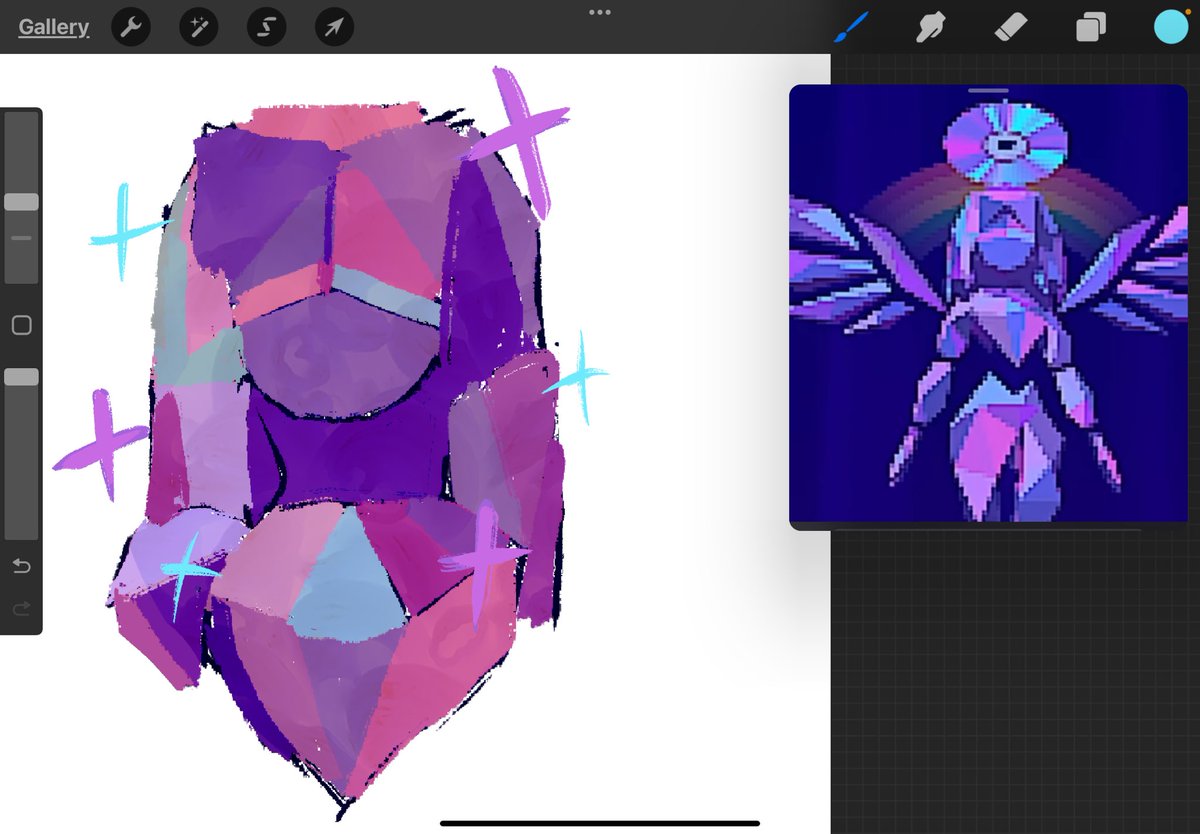This screenshot has width=1200, height=834.
Task: Redo the last undone stroke
Action: coord(21,608)
